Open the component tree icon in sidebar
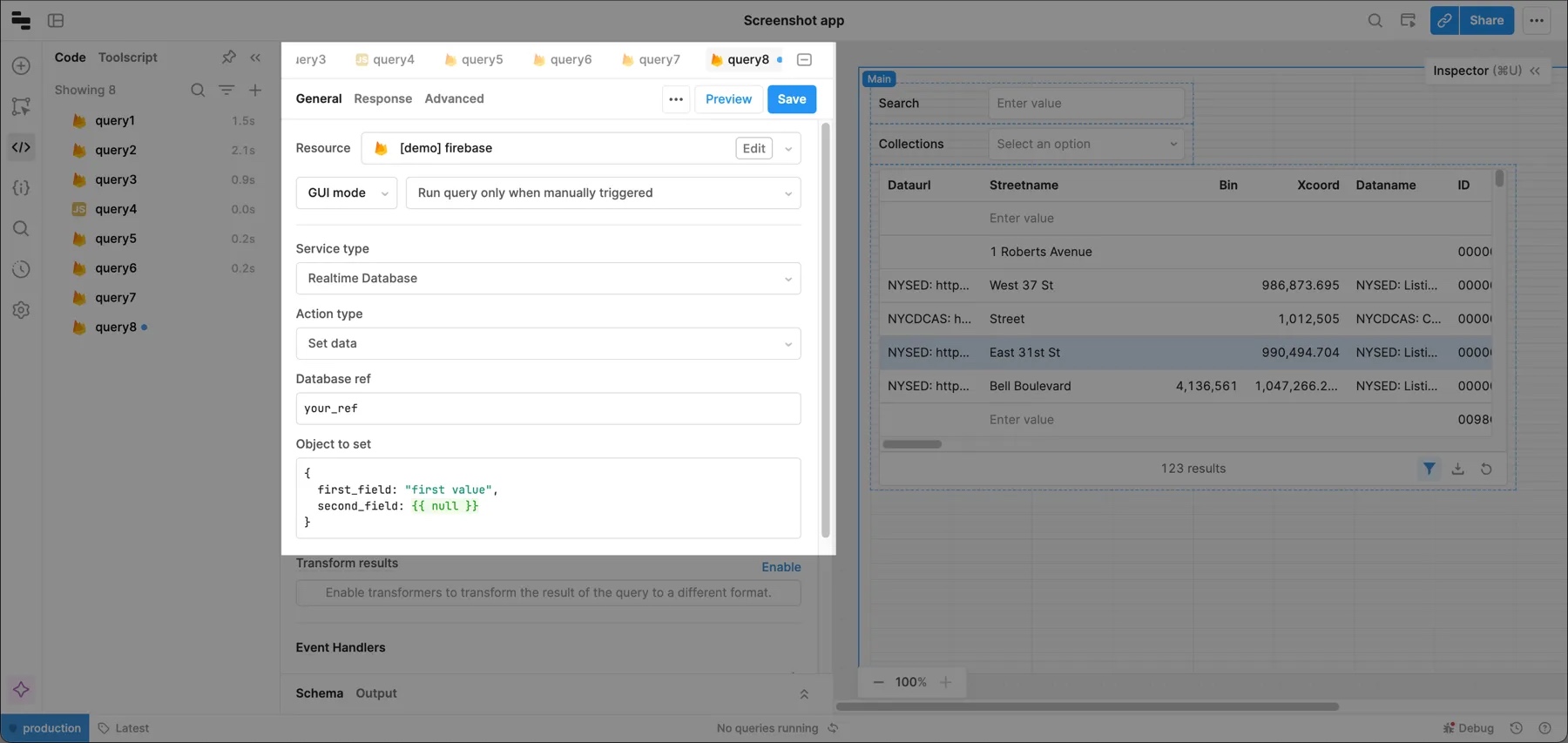 point(21,106)
